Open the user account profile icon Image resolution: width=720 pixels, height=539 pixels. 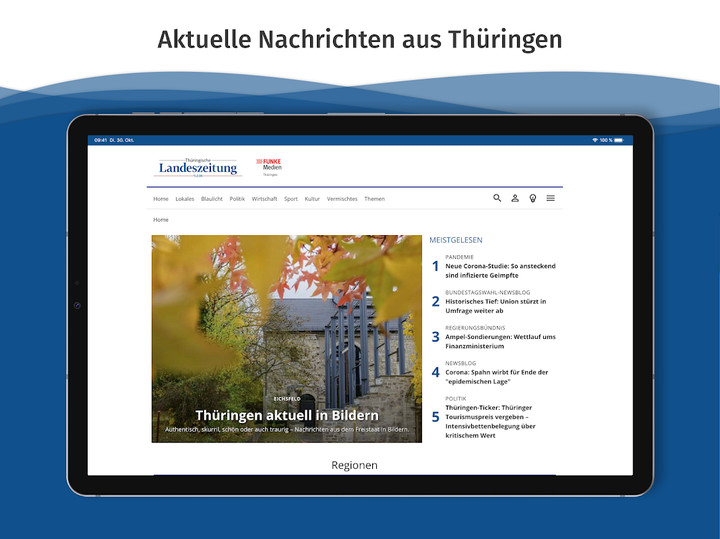[515, 198]
